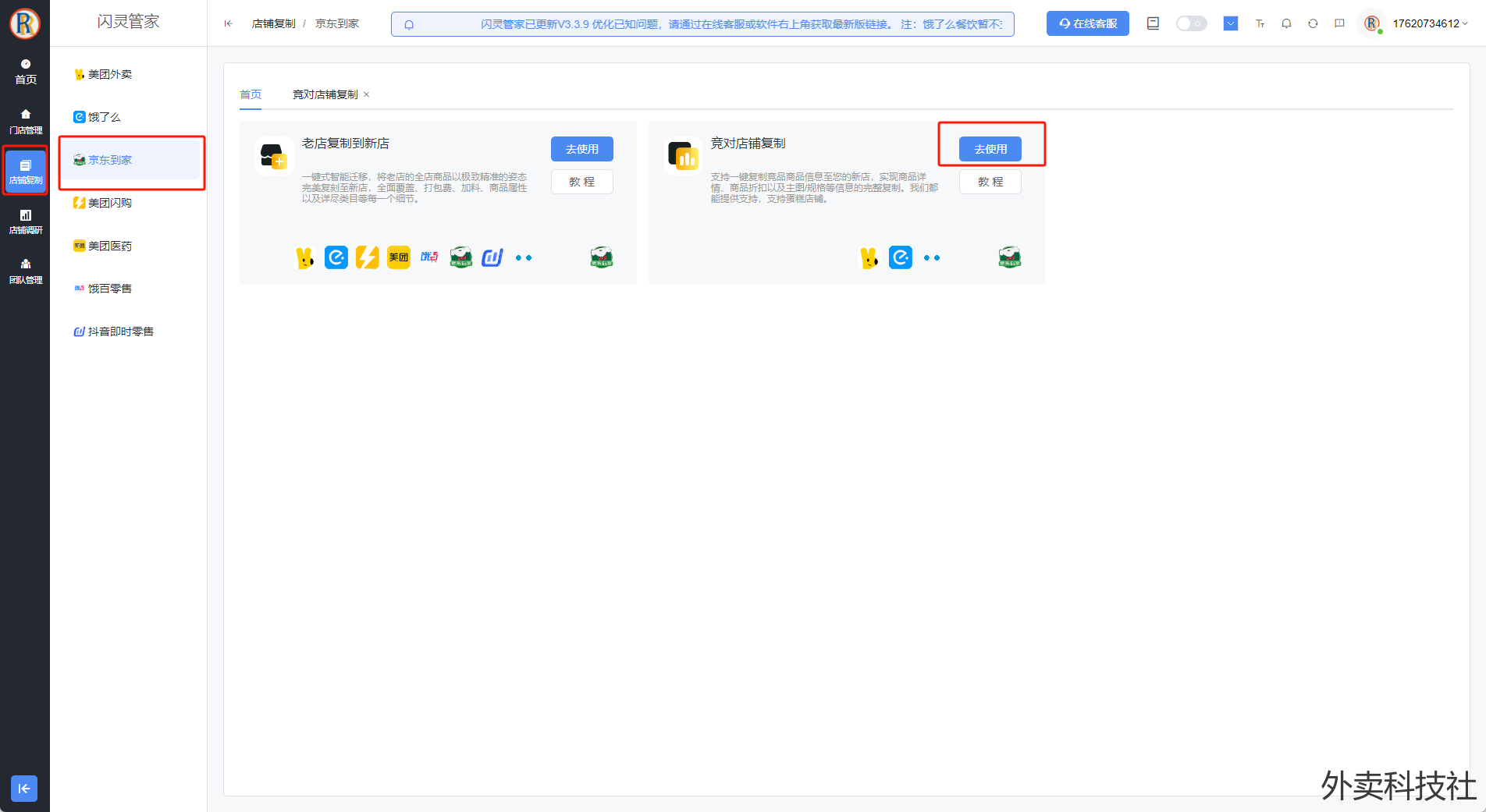1486x812 pixels.
Task: Click 饿百零售 icon in 老店复制到新店 card
Action: click(429, 257)
